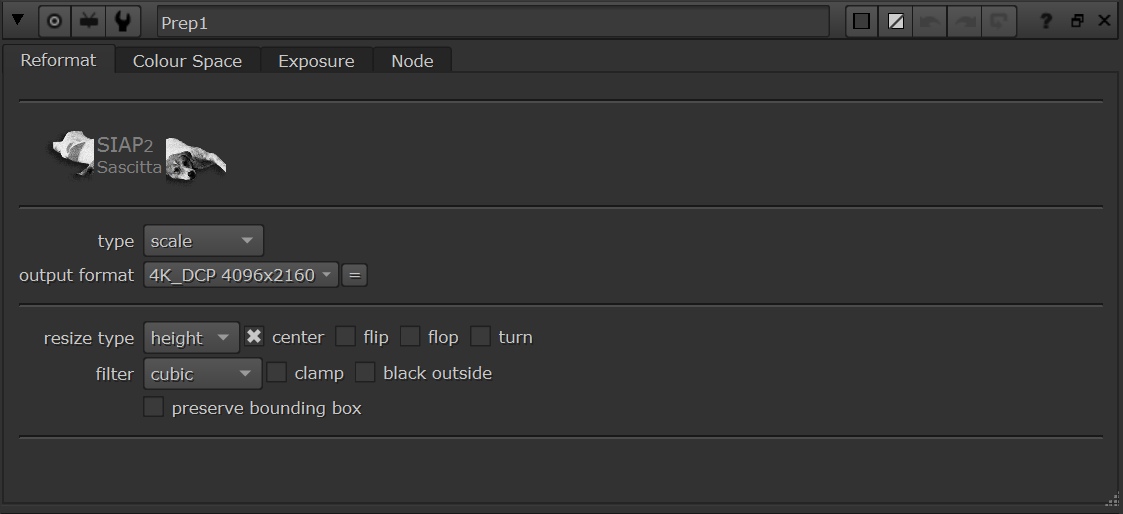Enable the flip checkbox
Image resolution: width=1123 pixels, height=514 pixels.
click(346, 336)
